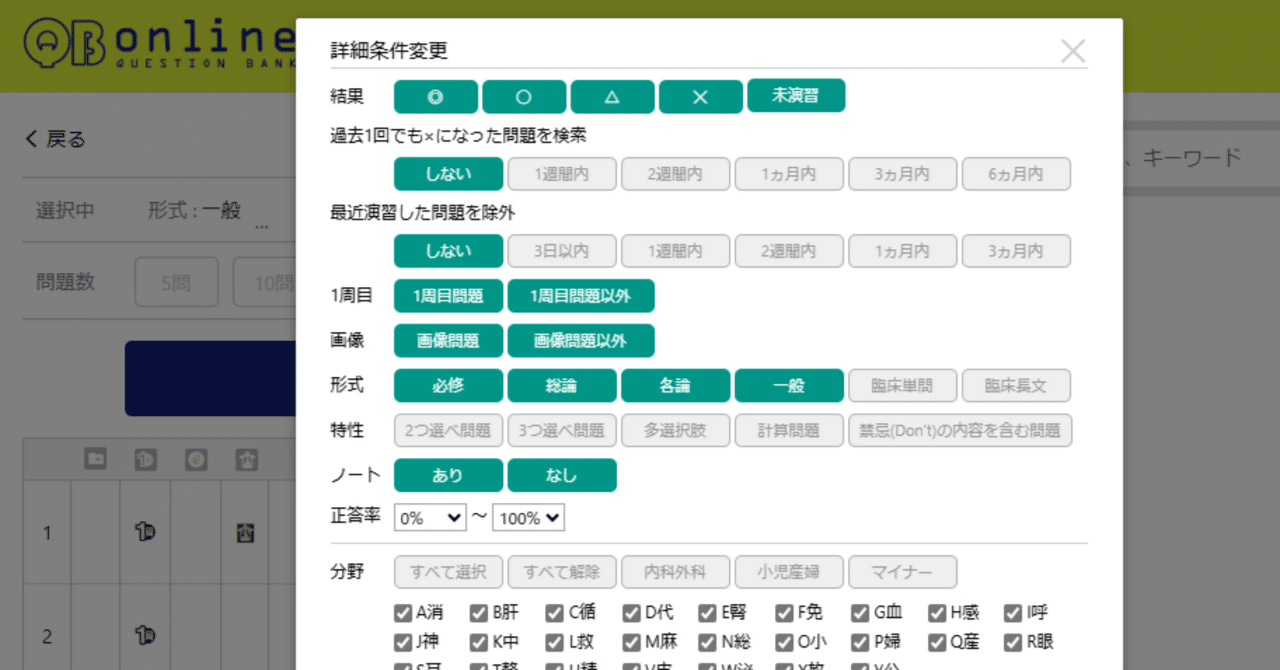The width and height of the screenshot is (1280, 670).
Task: Toggle the note あり filter
Action: point(448,476)
